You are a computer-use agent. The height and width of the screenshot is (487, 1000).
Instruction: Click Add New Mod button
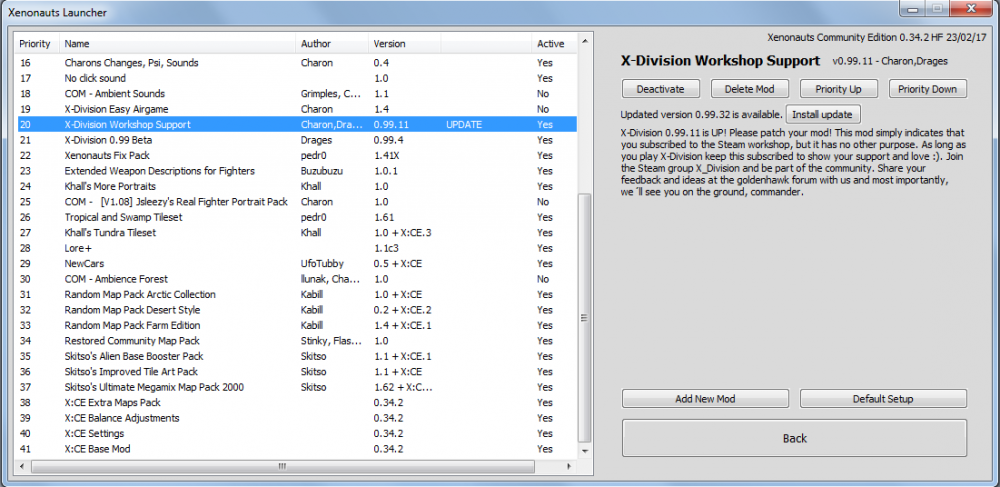(705, 399)
